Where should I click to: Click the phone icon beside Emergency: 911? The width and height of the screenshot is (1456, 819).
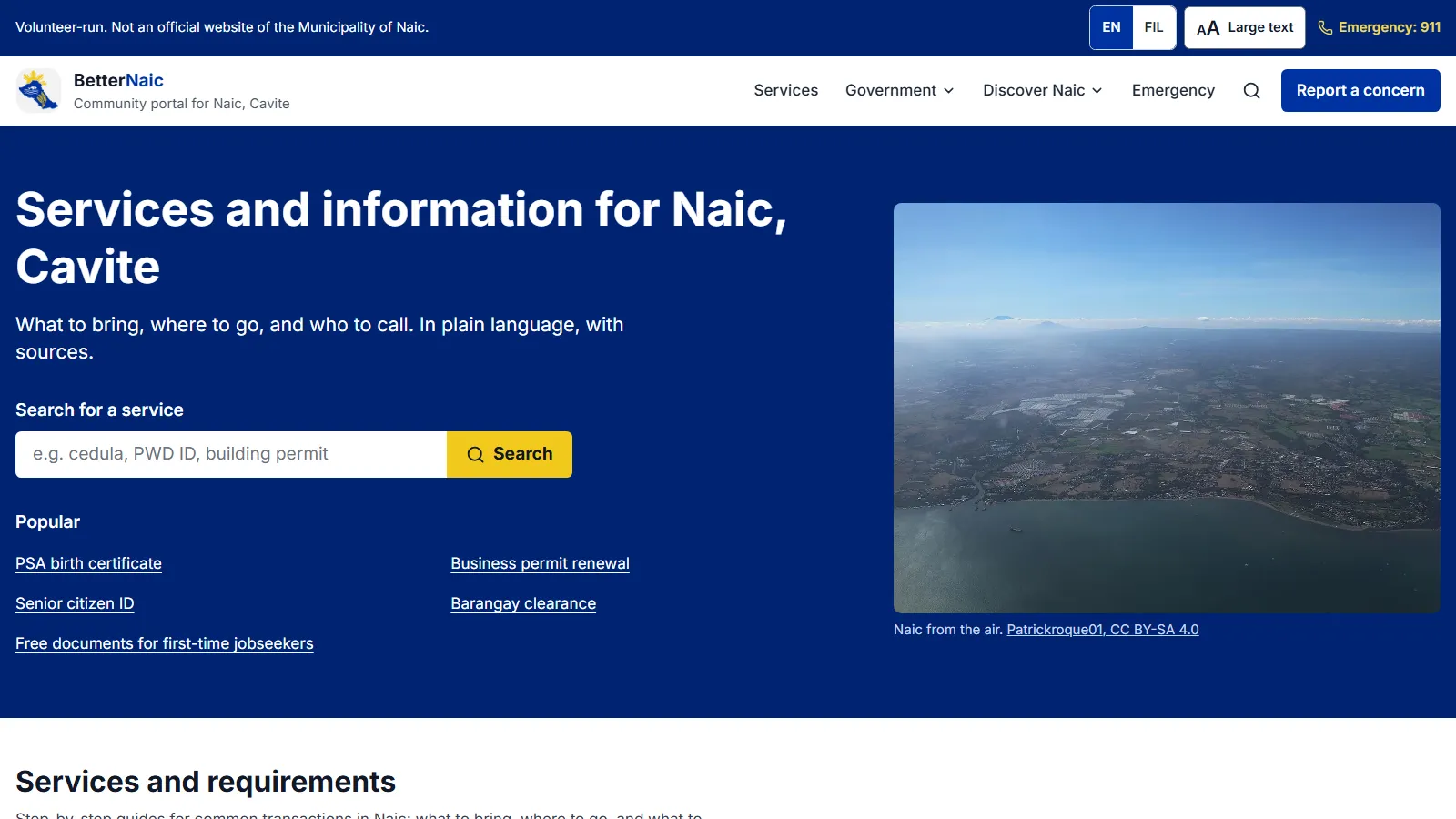[x=1325, y=28]
